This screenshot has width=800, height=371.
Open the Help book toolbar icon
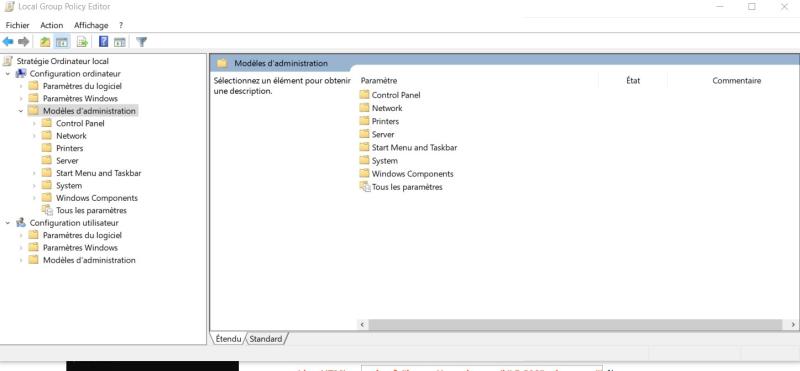point(104,42)
